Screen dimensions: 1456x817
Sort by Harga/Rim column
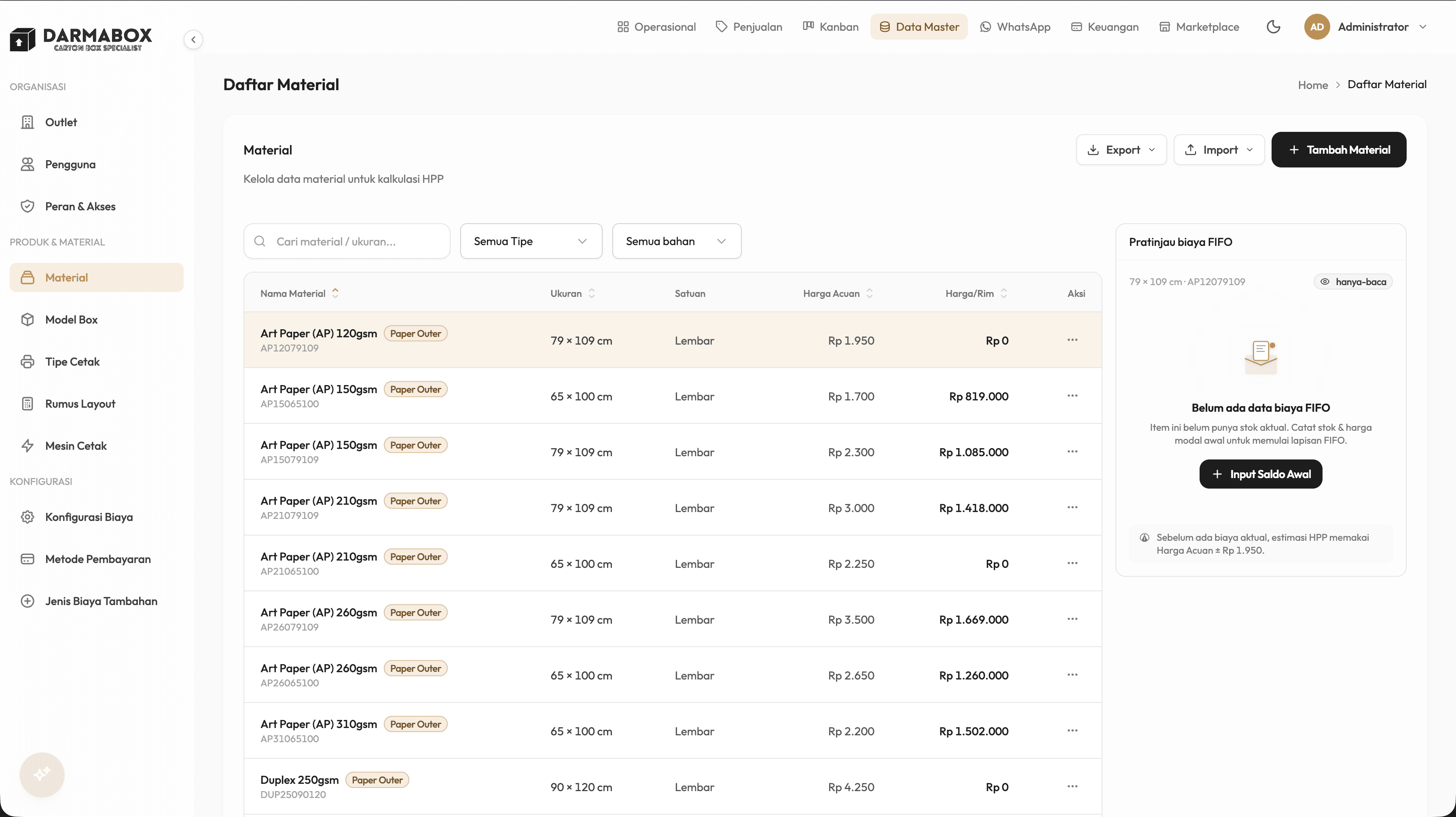pos(976,294)
